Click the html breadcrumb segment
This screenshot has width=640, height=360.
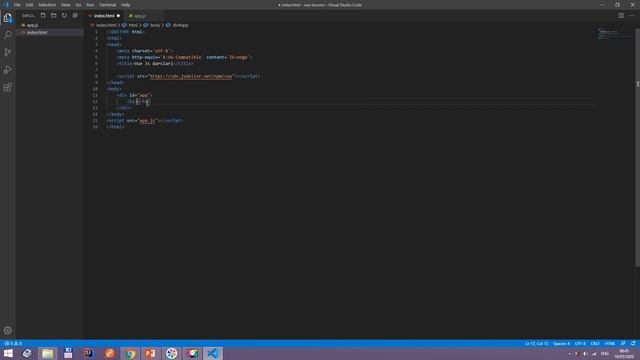pos(133,25)
